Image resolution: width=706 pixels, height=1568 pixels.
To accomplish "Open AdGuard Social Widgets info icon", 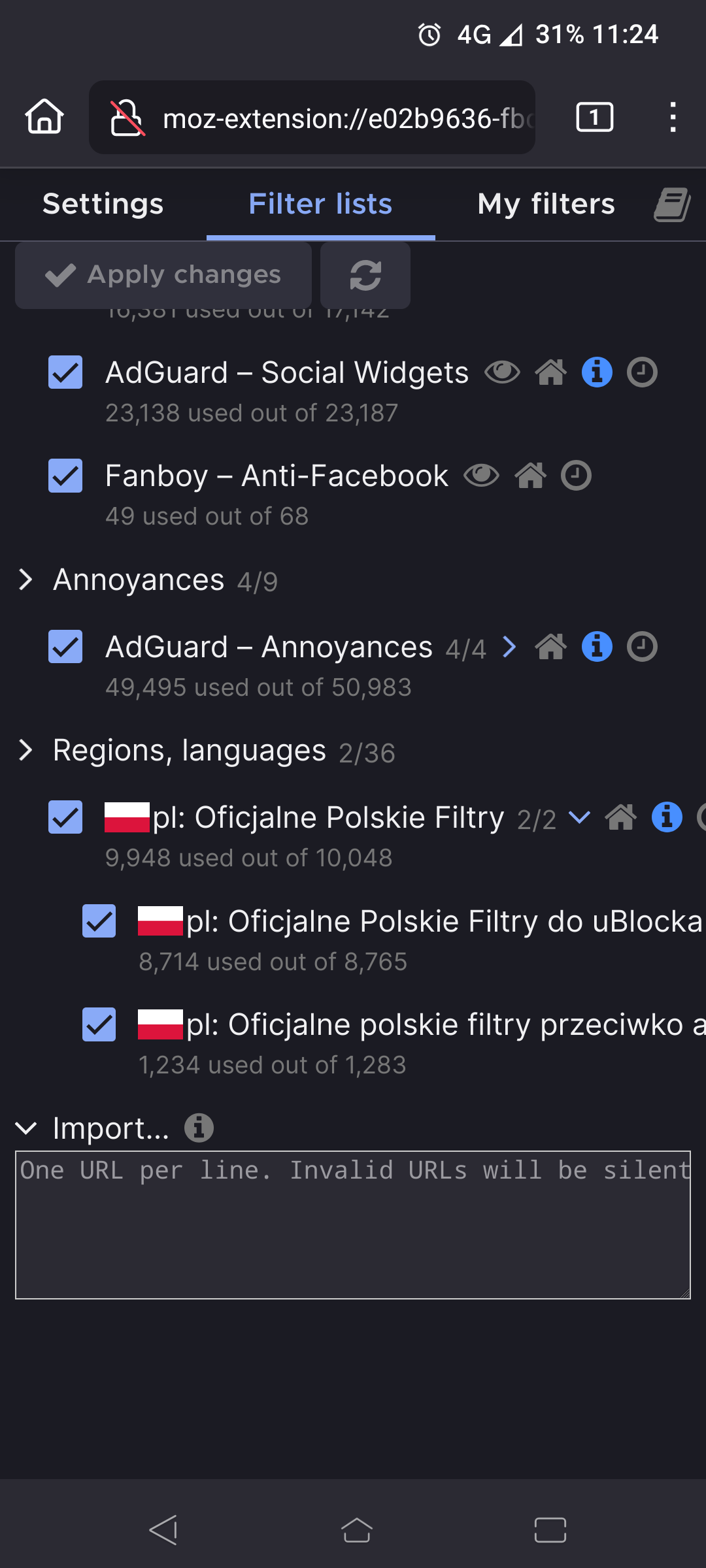I will coord(597,373).
